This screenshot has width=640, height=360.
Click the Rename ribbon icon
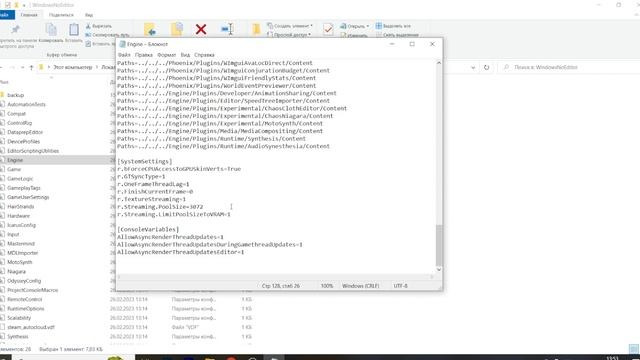tap(227, 29)
